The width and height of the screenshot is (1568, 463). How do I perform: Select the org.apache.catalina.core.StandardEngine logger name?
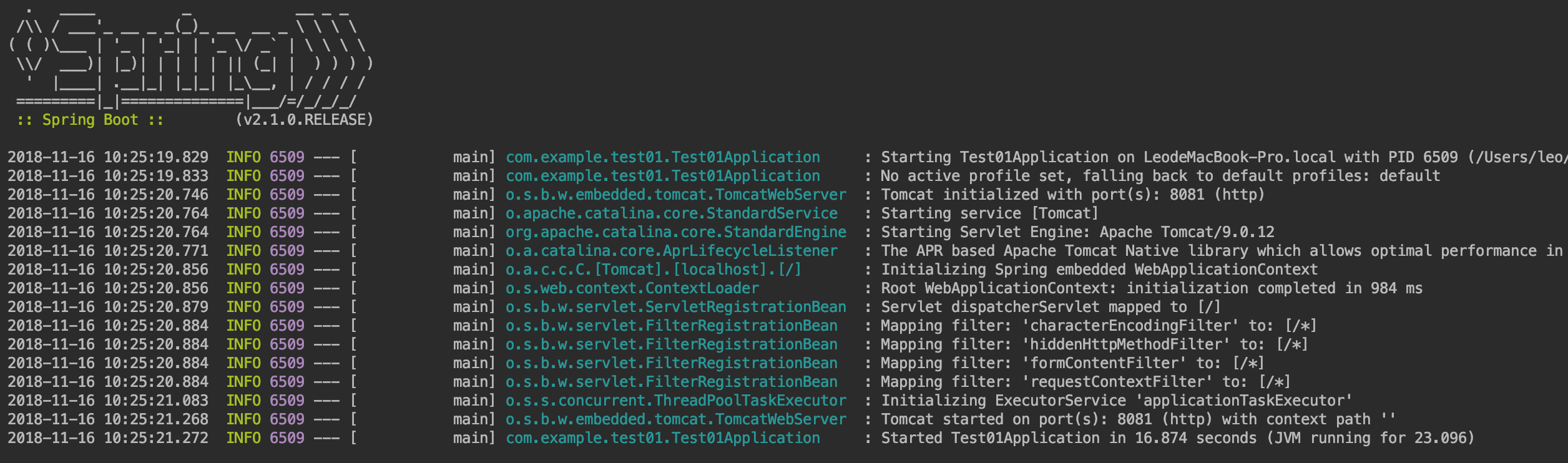point(675,232)
